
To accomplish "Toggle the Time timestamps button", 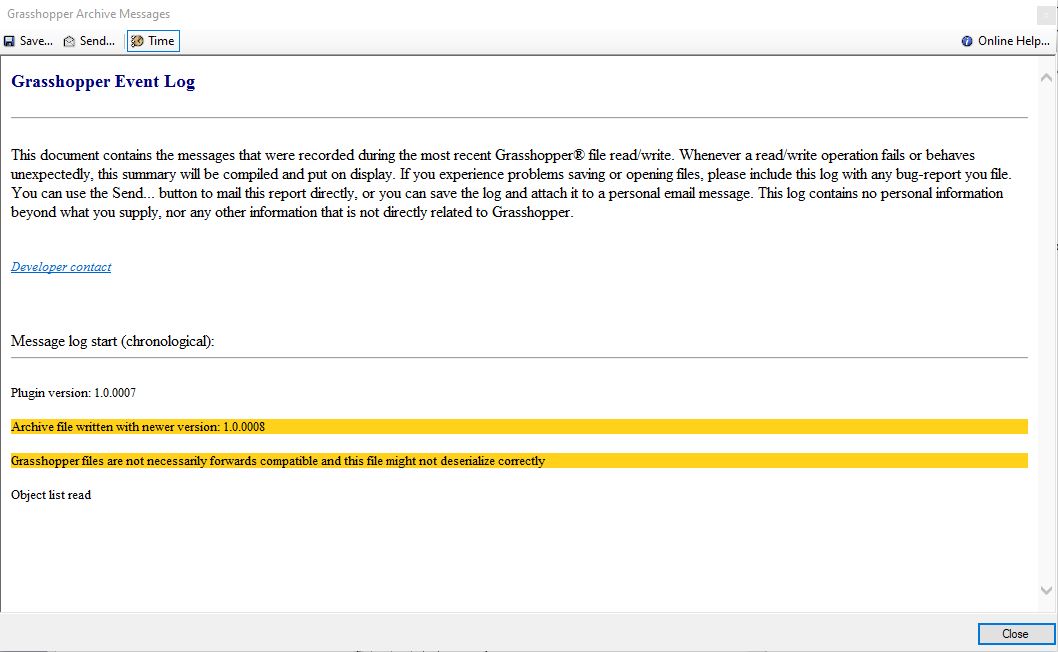I will coord(153,41).
